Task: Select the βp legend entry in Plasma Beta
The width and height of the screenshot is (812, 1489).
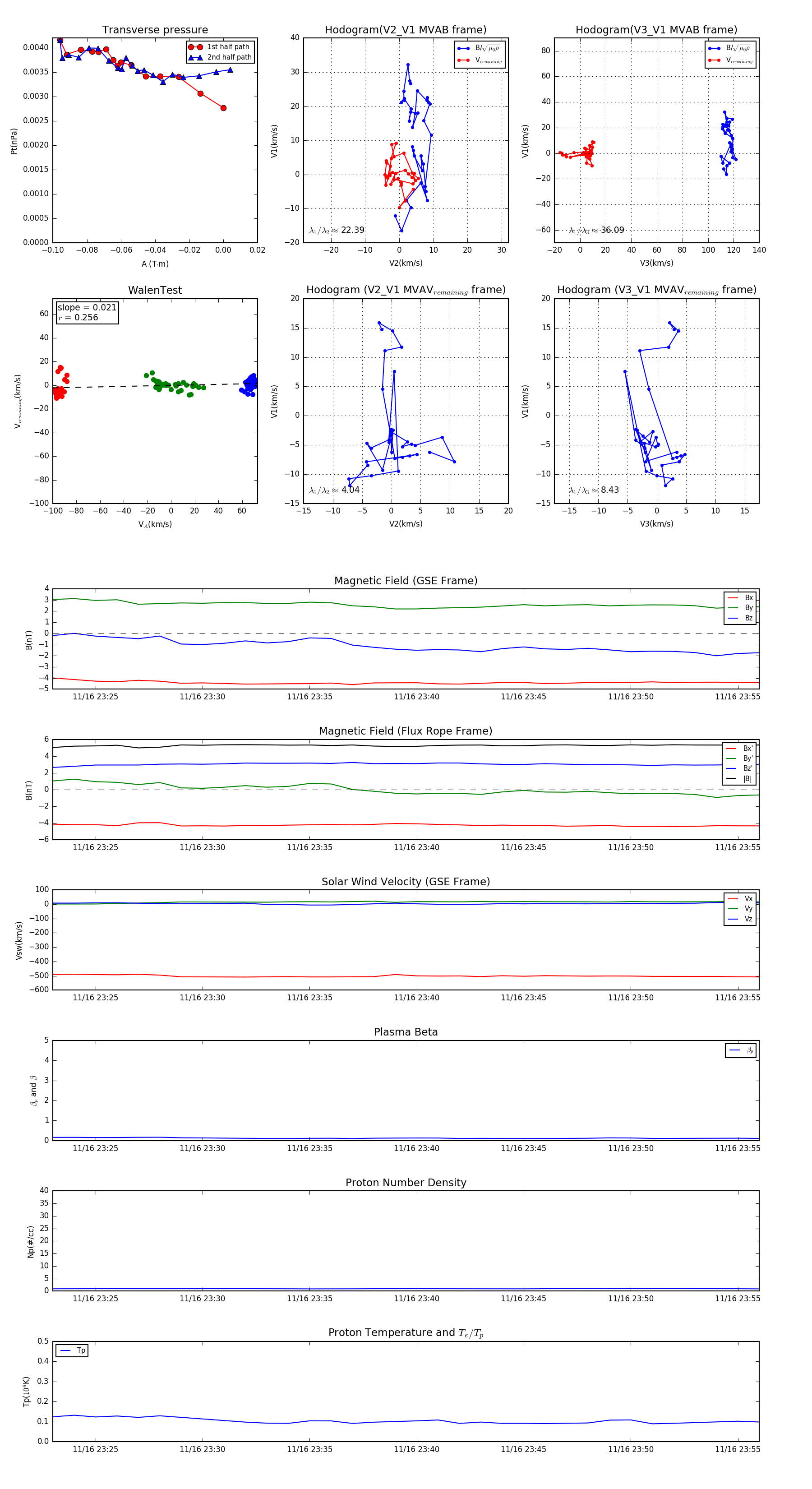Action: (741, 1050)
